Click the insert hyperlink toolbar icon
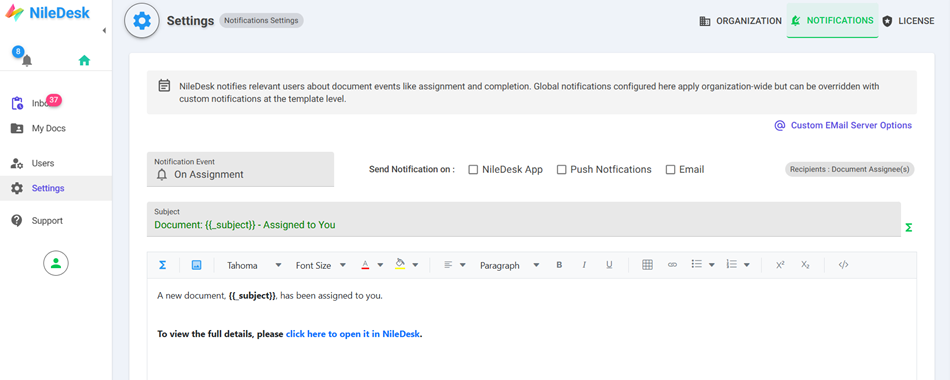 (x=673, y=265)
